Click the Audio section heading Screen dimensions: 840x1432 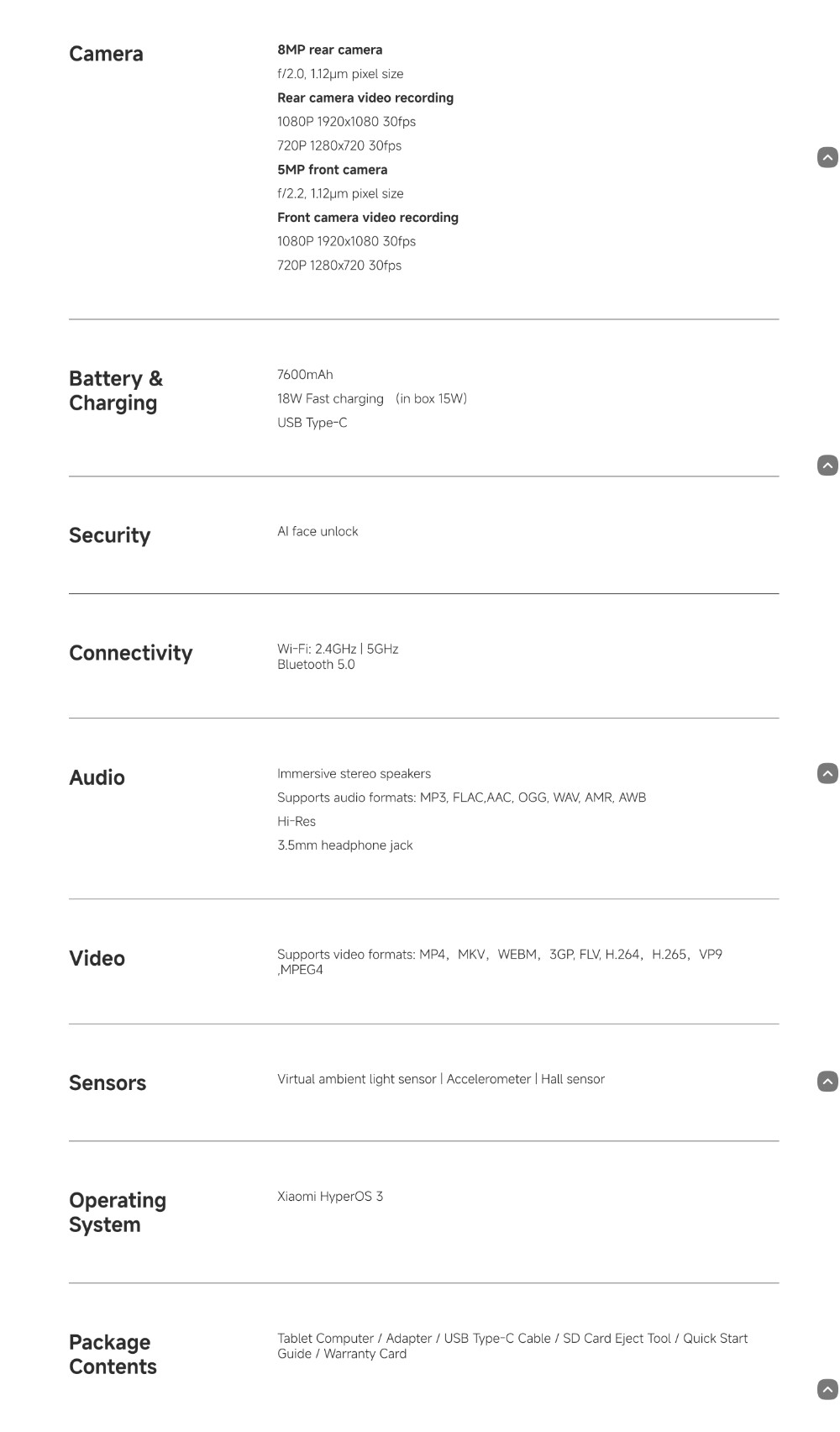point(97,777)
